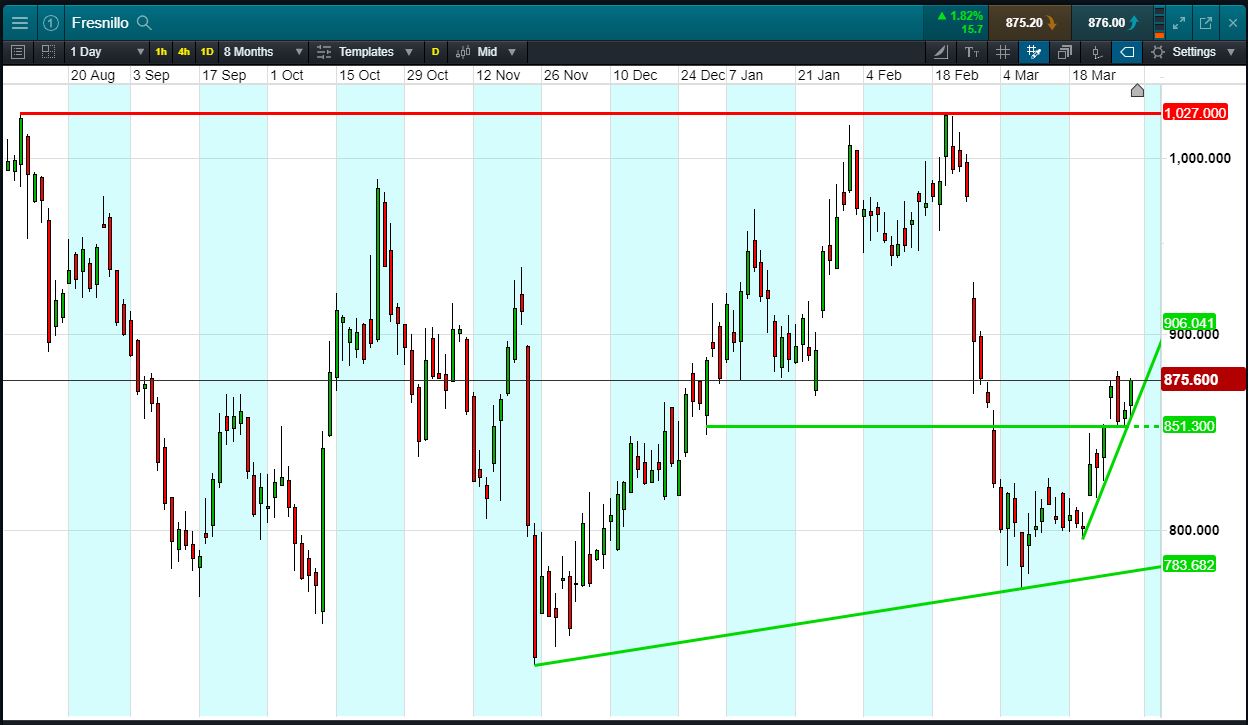1248x725 pixels.
Task: Click the 21 Jan date label
Action: (x=819, y=75)
